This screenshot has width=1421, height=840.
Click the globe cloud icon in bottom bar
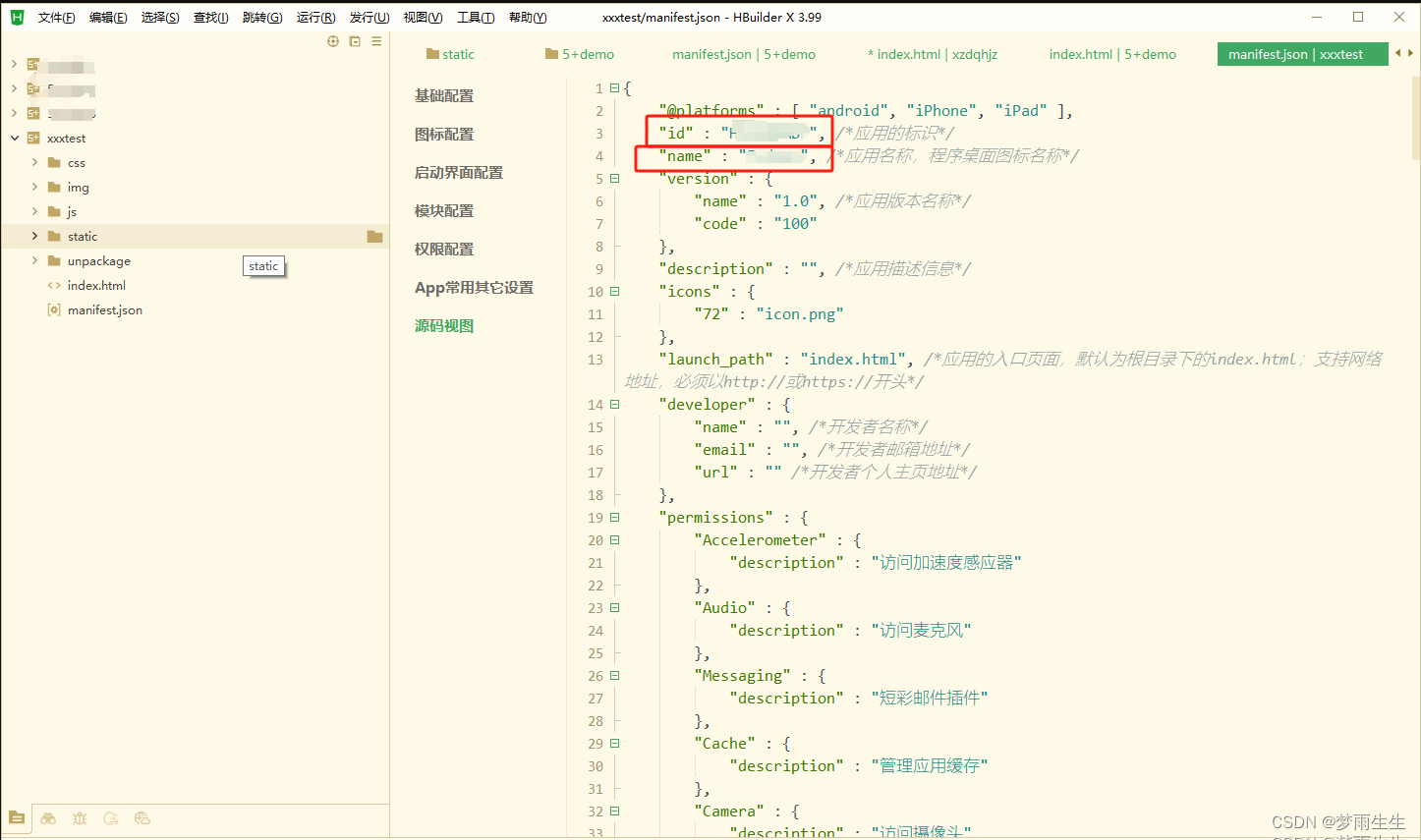(142, 818)
